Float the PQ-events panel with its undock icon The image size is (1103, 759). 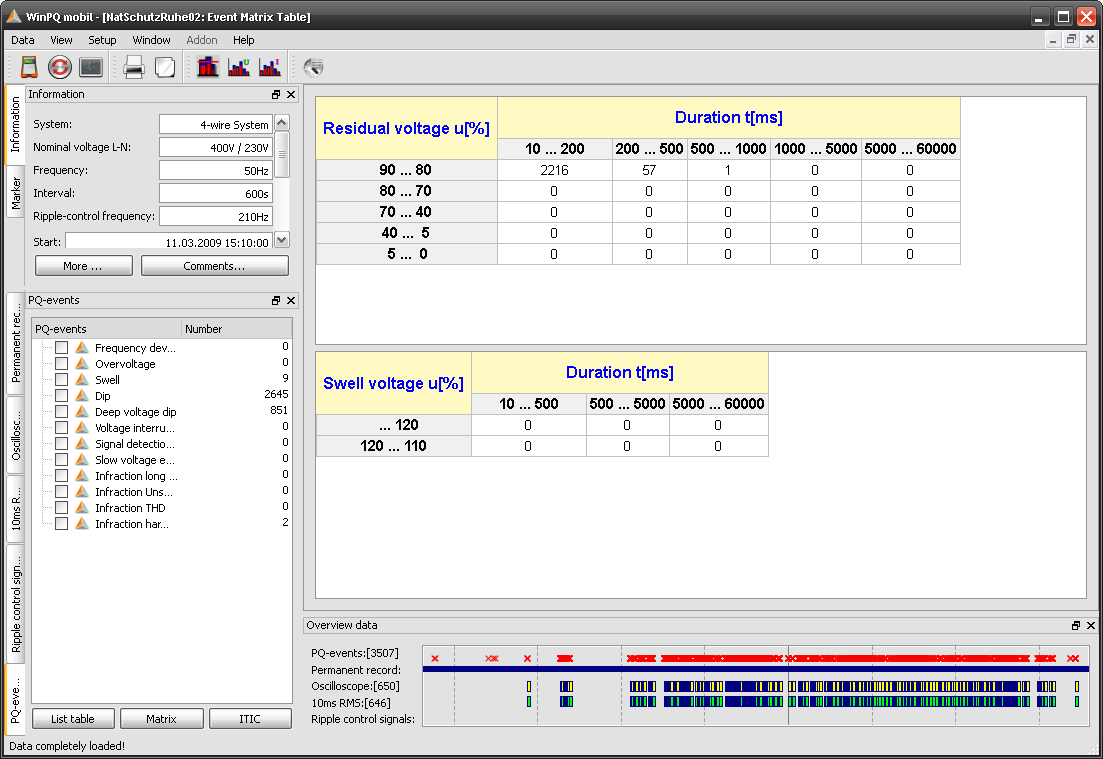click(276, 300)
